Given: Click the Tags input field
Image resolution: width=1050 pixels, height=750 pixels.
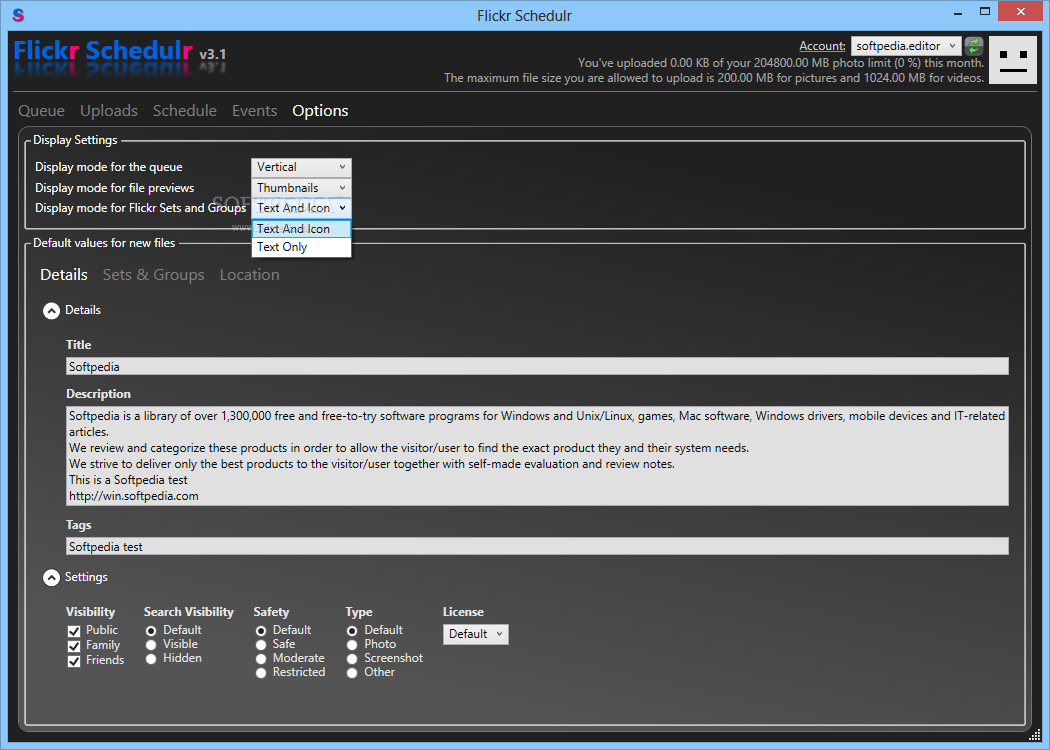Looking at the screenshot, I should 537,546.
